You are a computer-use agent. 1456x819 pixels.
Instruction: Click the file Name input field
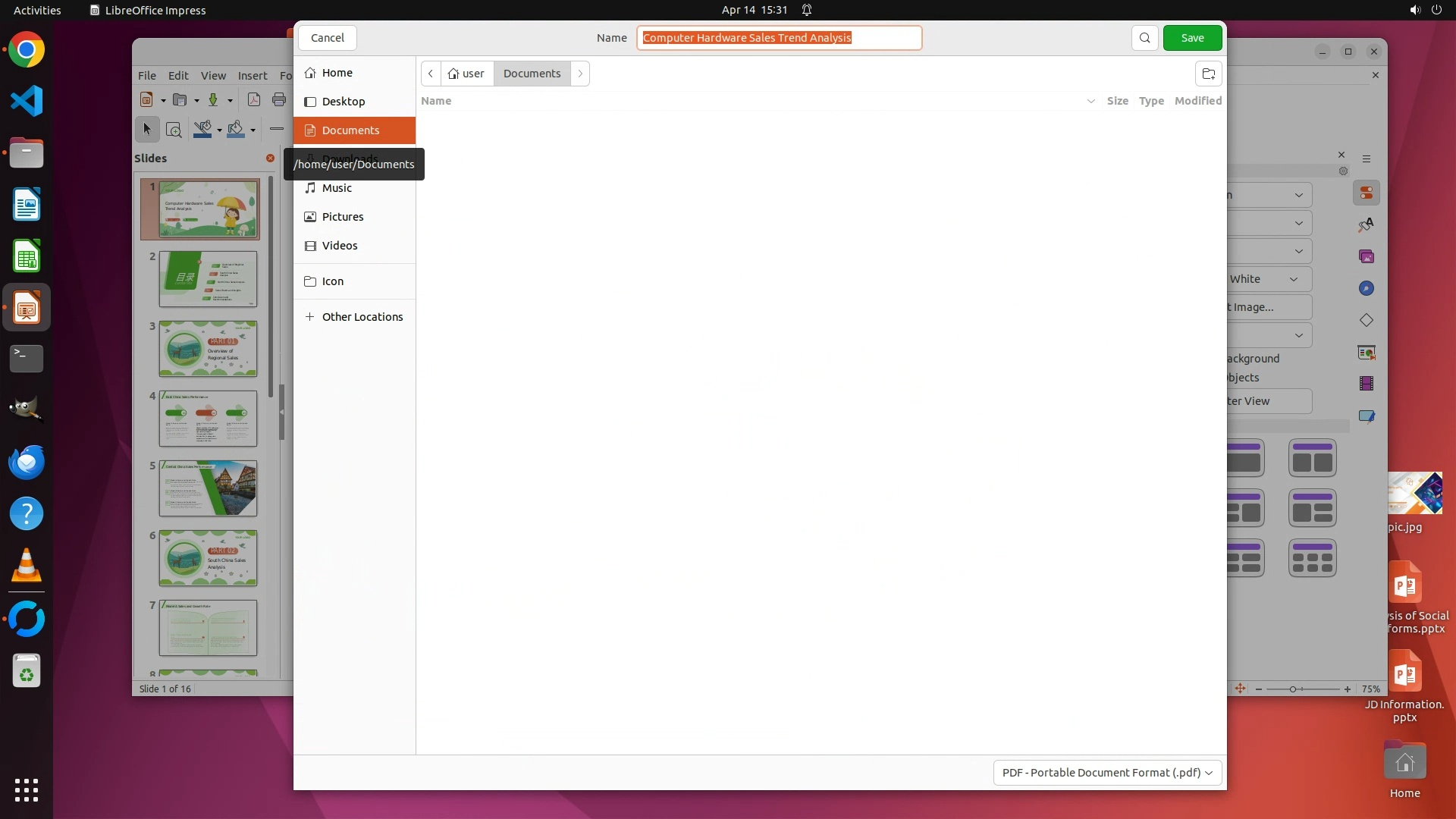click(x=779, y=38)
